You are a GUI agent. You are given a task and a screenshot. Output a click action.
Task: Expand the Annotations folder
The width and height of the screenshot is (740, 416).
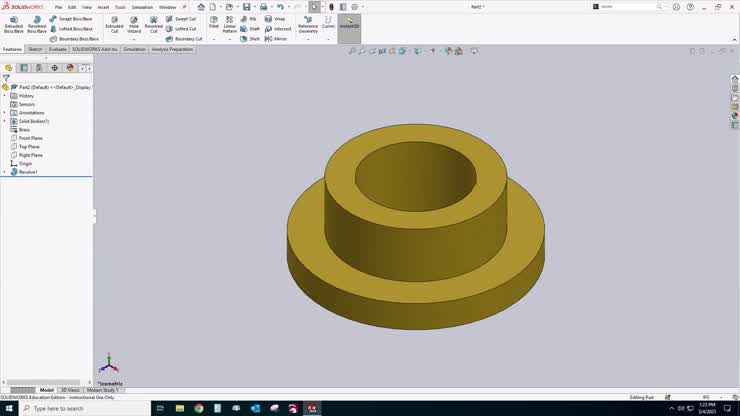pos(5,113)
